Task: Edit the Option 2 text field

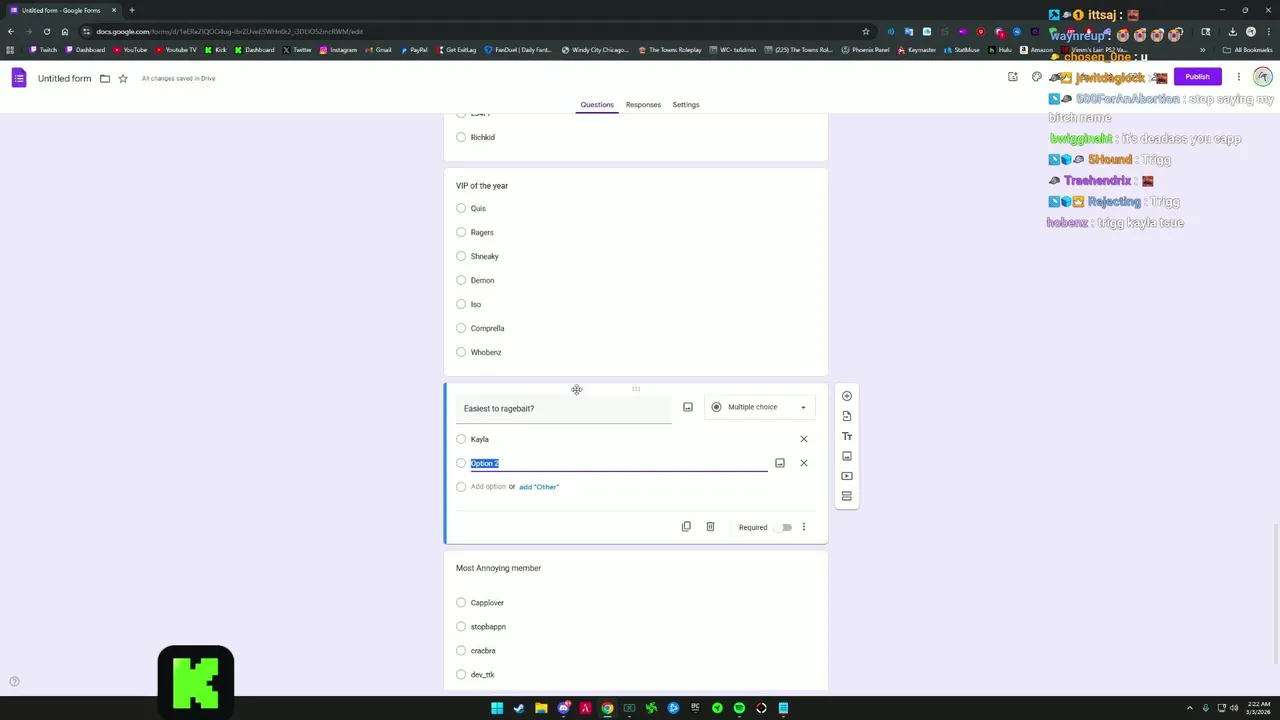Action: pos(619,463)
